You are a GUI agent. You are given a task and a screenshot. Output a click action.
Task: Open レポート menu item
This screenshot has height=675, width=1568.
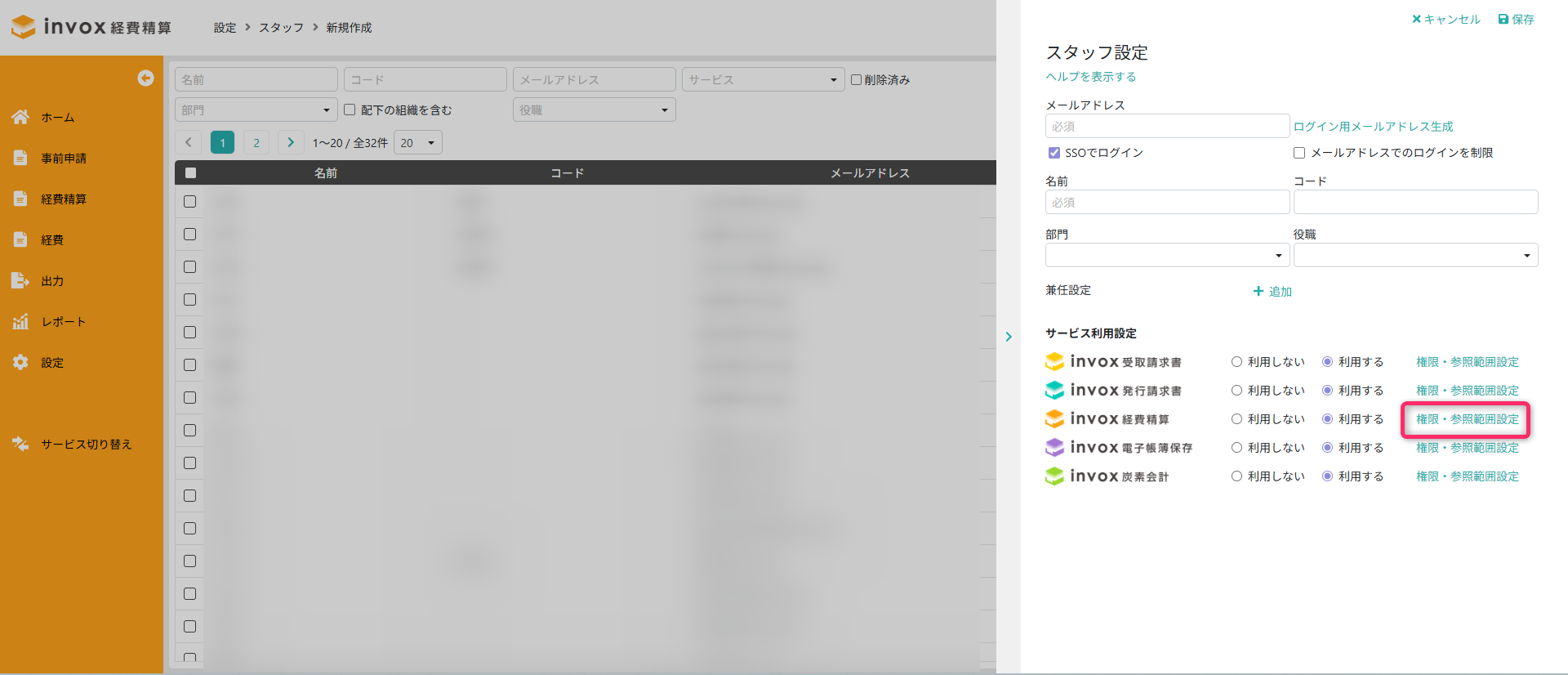[64, 322]
